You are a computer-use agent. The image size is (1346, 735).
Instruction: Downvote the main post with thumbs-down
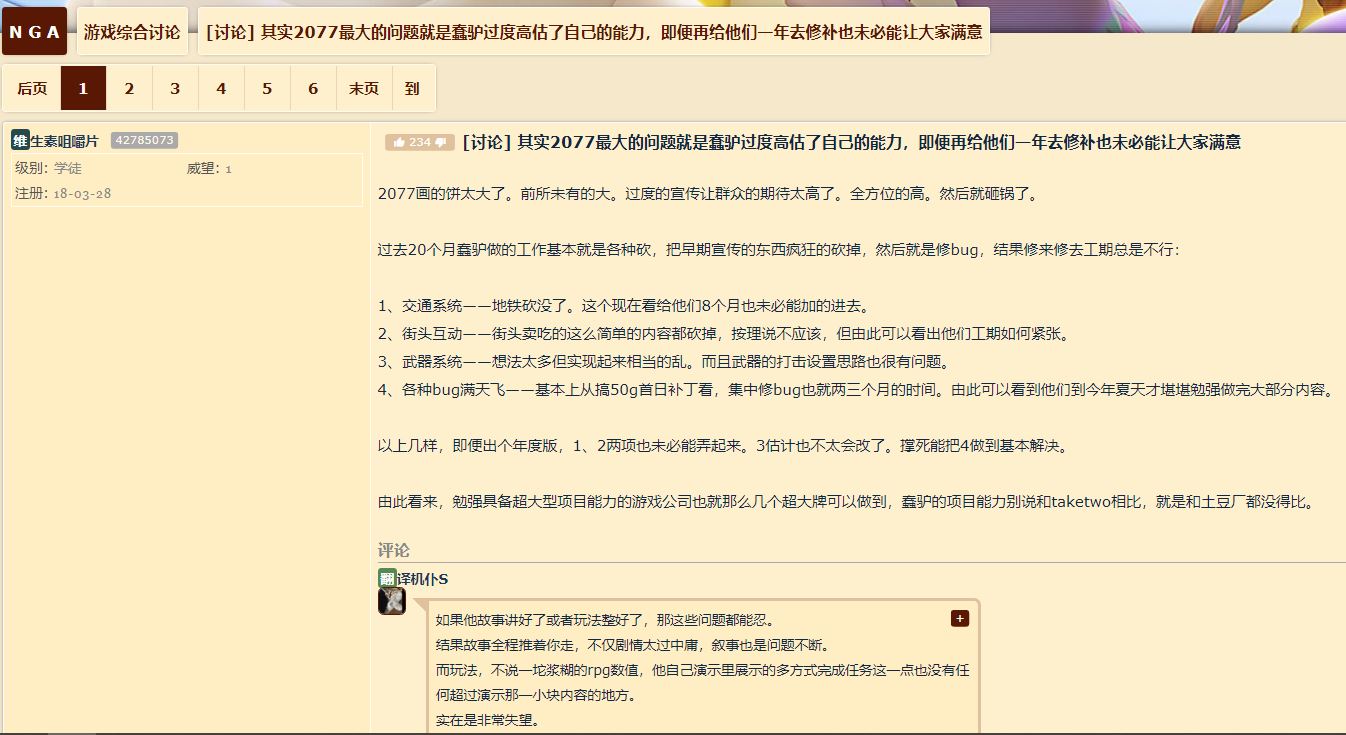pyautogui.click(x=441, y=143)
